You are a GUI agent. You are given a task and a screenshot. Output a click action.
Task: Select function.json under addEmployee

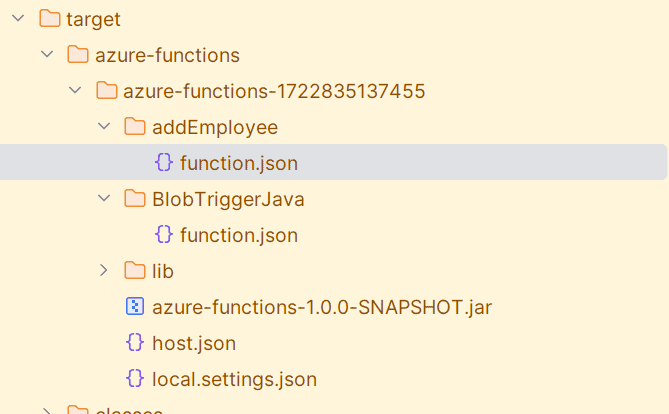pyautogui.click(x=333, y=162)
